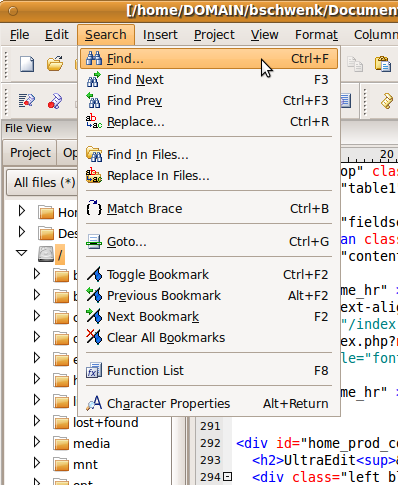Image resolution: width=398 pixels, height=485 pixels.
Task: Open the All files (*) filter dropdown
Action: (x=43, y=183)
